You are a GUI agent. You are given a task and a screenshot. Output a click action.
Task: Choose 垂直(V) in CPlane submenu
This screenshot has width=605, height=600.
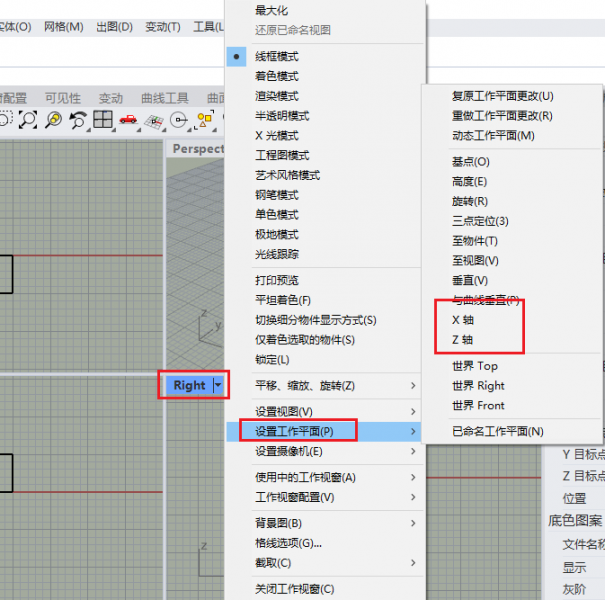pyautogui.click(x=470, y=281)
